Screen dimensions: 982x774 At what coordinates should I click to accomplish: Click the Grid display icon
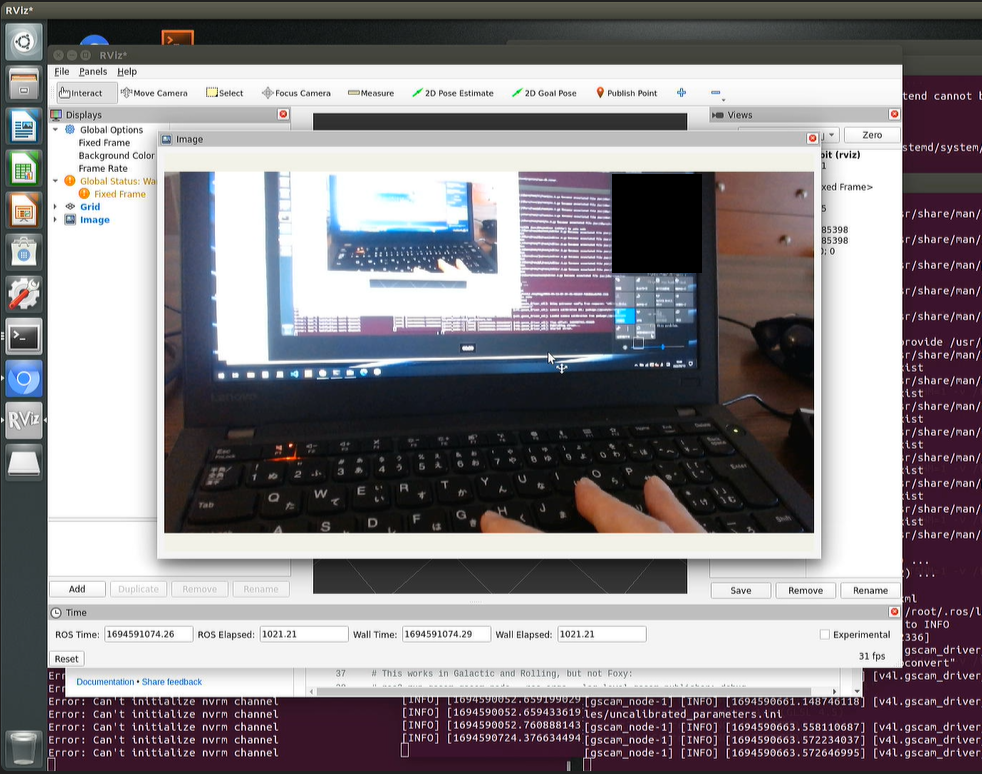tap(70, 207)
